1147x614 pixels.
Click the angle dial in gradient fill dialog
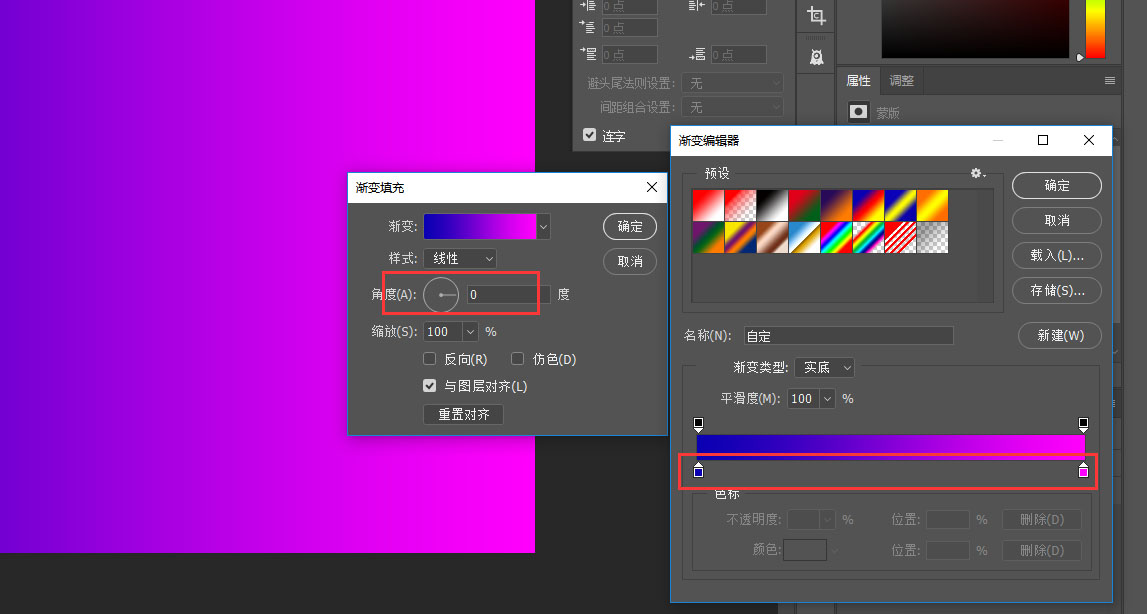tap(441, 294)
